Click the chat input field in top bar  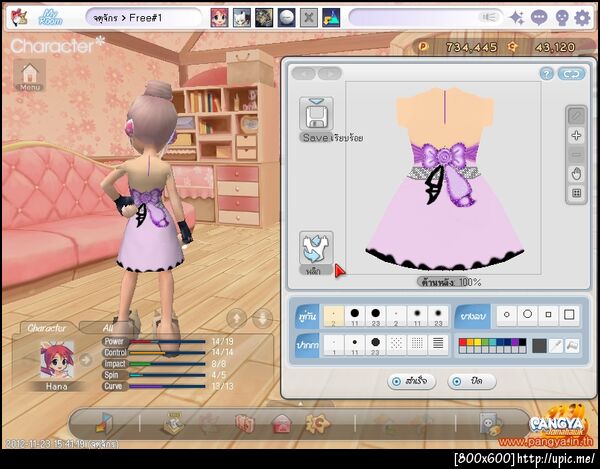[x=426, y=18]
